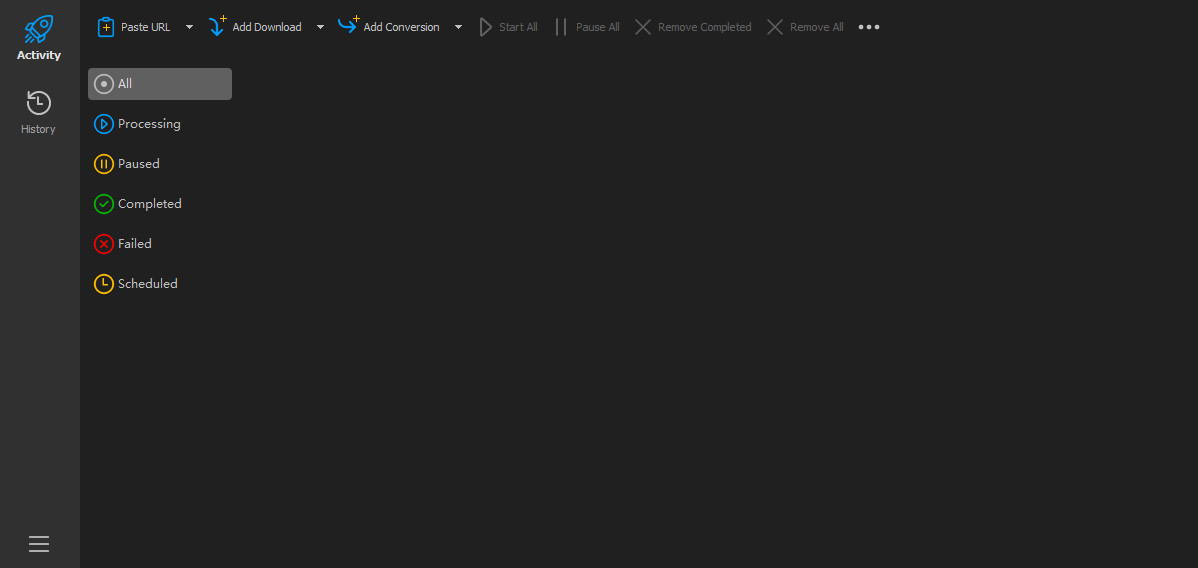Show the All tasks list
The height and width of the screenshot is (568, 1198).
point(160,84)
